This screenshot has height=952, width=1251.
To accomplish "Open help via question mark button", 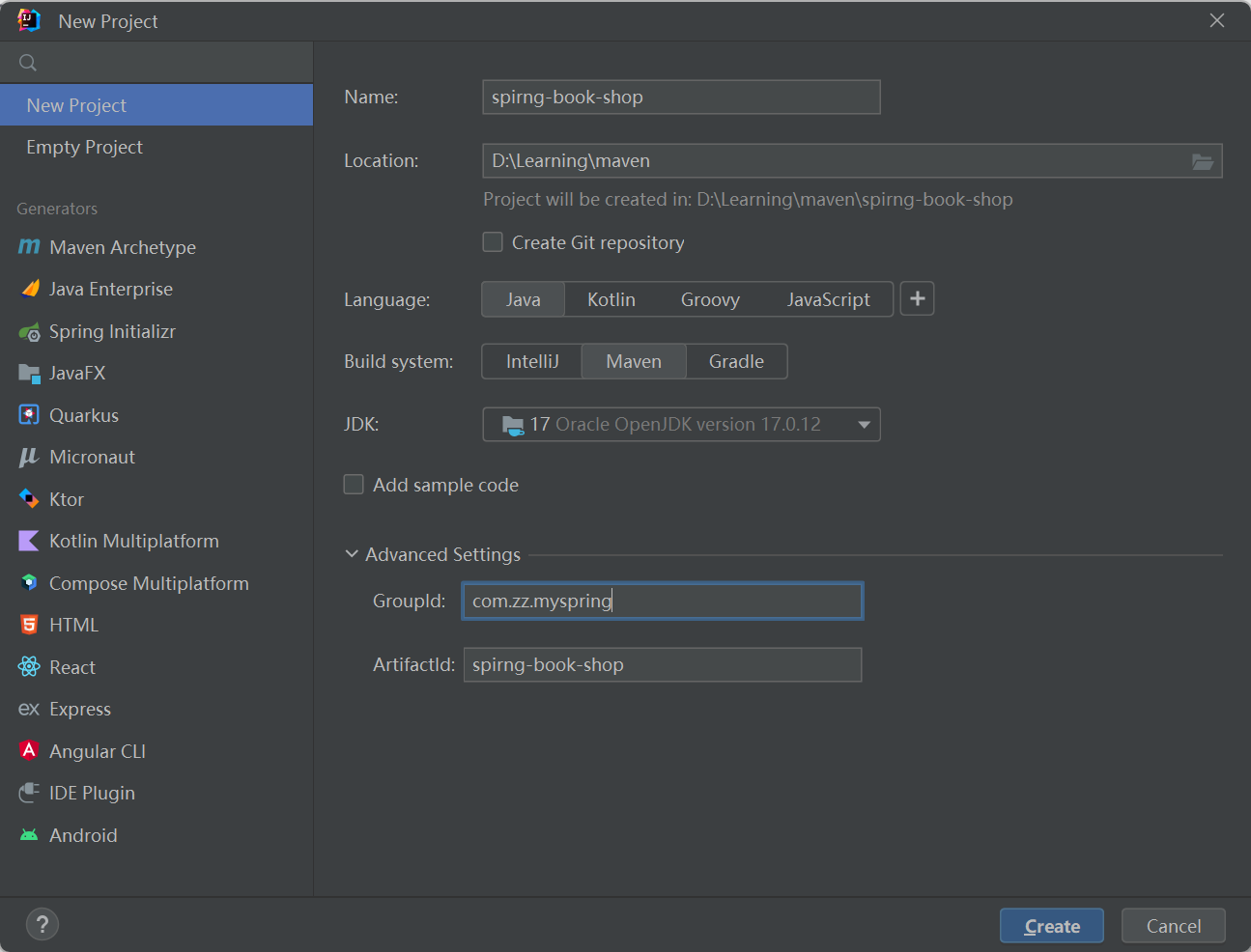I will tap(43, 925).
